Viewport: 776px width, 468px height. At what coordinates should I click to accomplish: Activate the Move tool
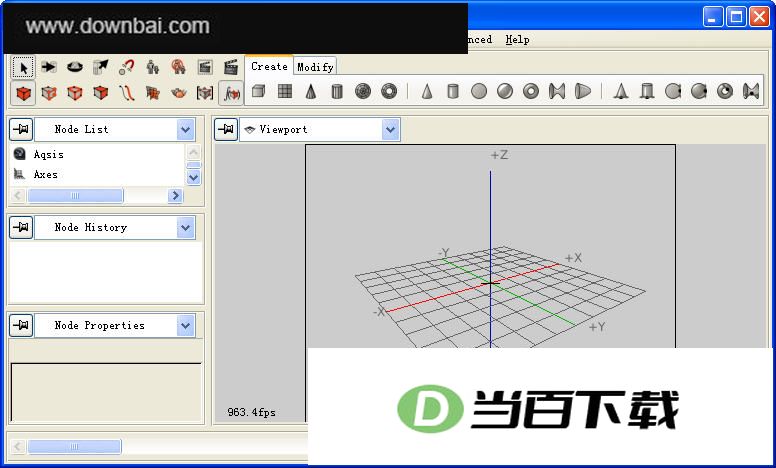[49, 67]
